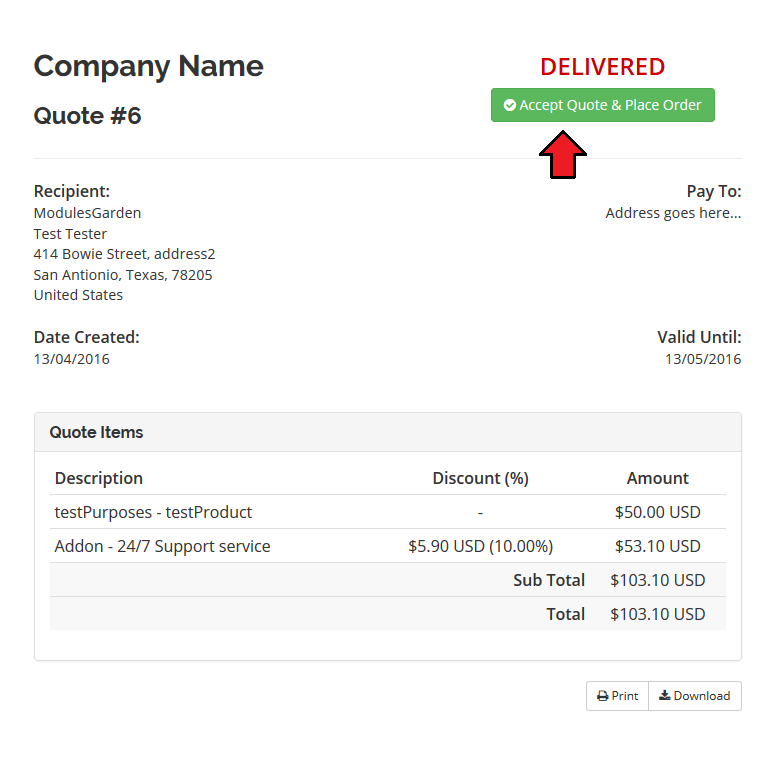Click the Total label in last row
Image resolution: width=773 pixels, height=769 pixels.
pos(566,614)
